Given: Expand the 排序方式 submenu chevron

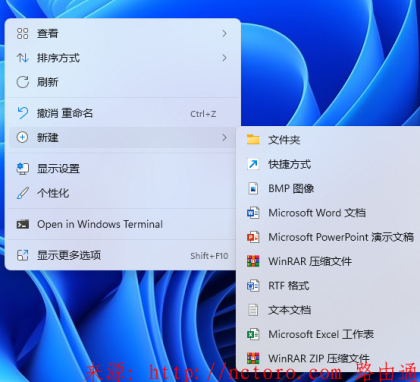Looking at the screenshot, I should coord(224,58).
